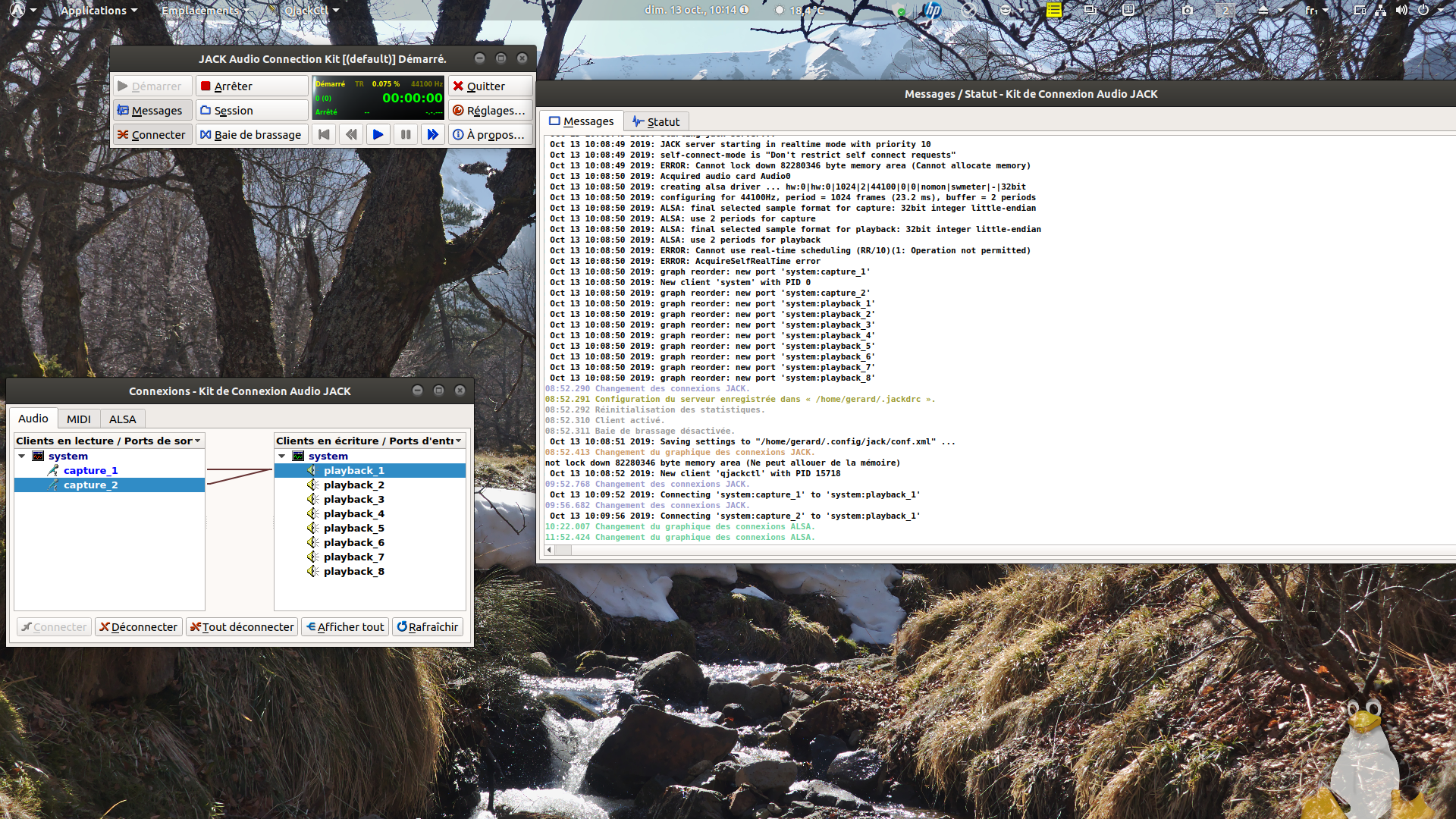Toggle the Messages window button
The width and height of the screenshot is (1456, 819).
point(151,111)
